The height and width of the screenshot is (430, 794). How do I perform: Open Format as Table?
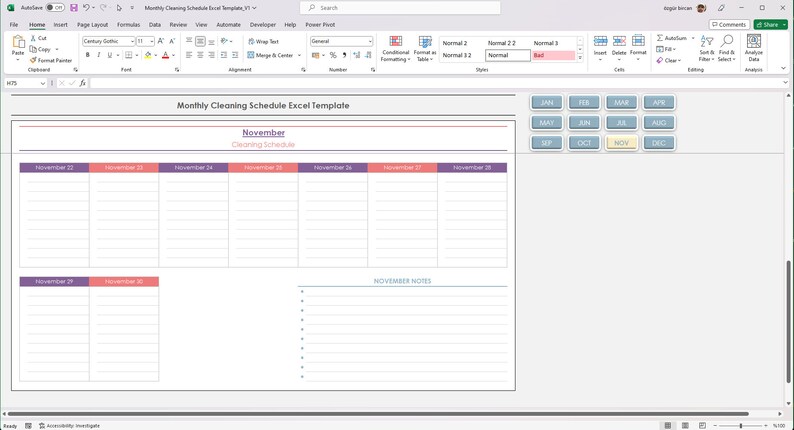pos(424,49)
